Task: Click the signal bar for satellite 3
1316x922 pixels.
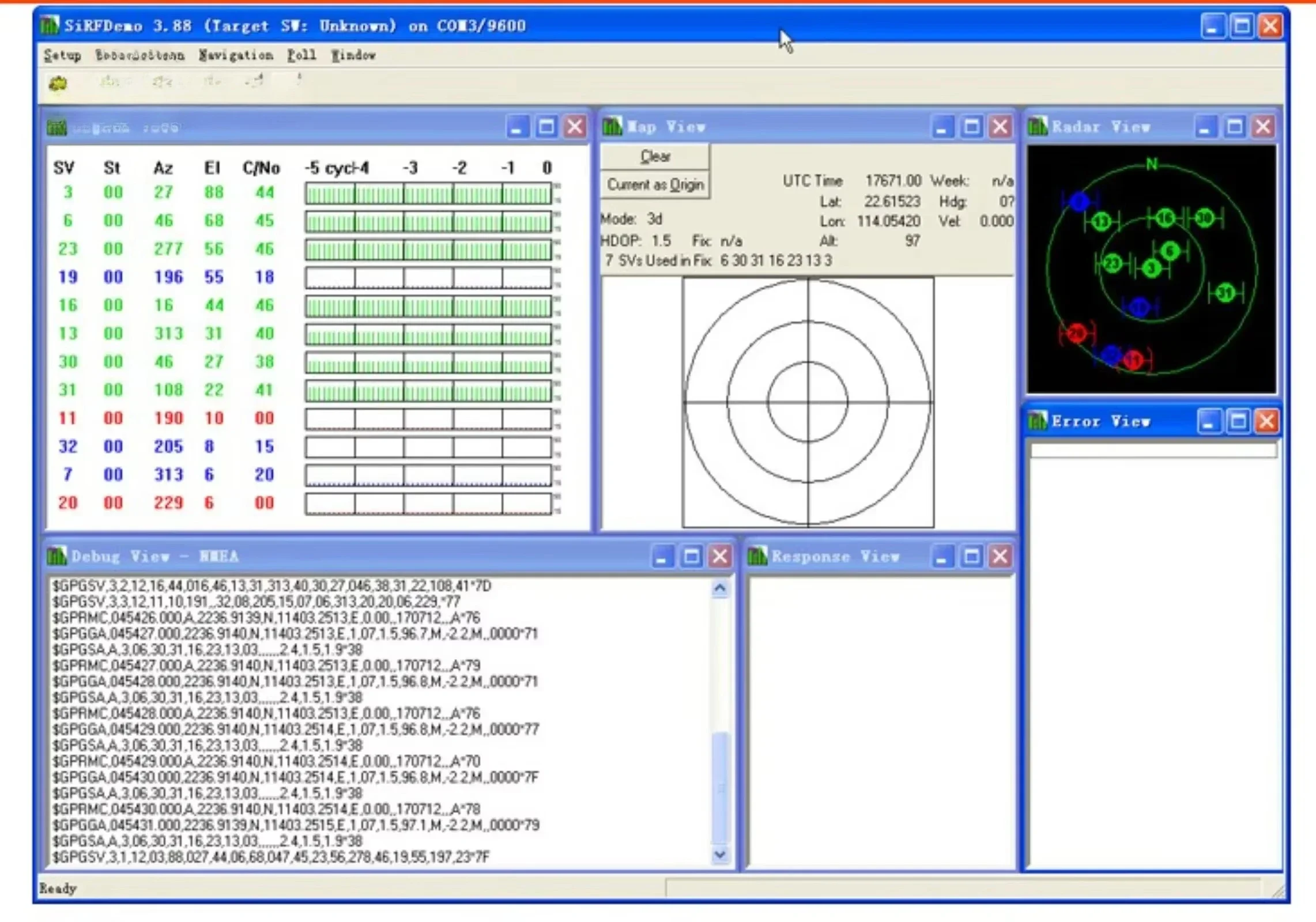Action: pyautogui.click(x=428, y=194)
